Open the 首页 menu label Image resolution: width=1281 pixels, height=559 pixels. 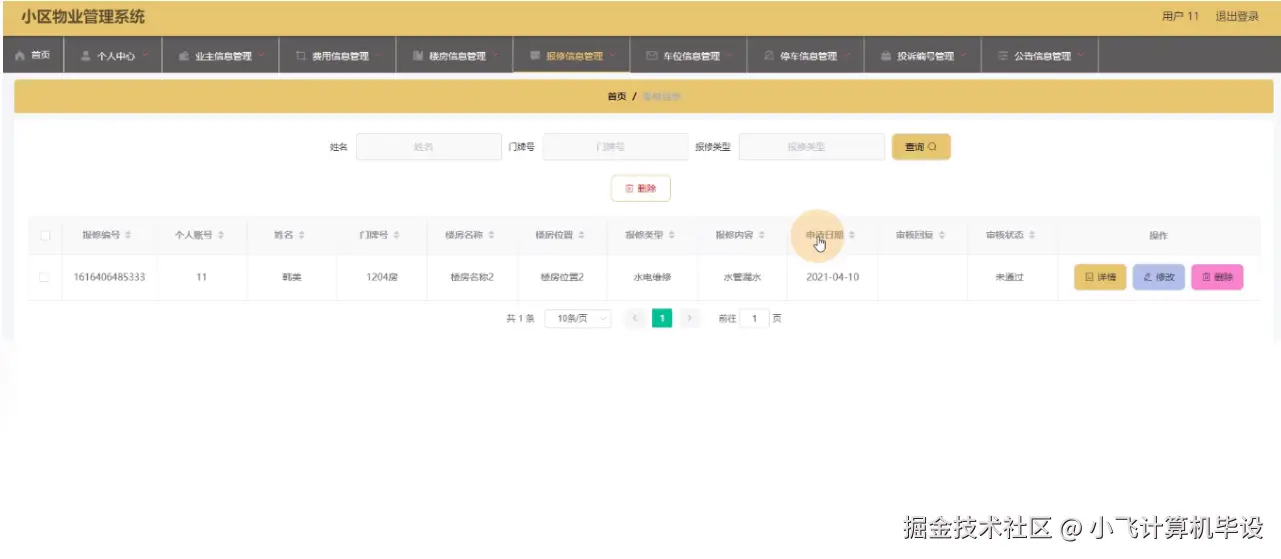pyautogui.click(x=40, y=56)
